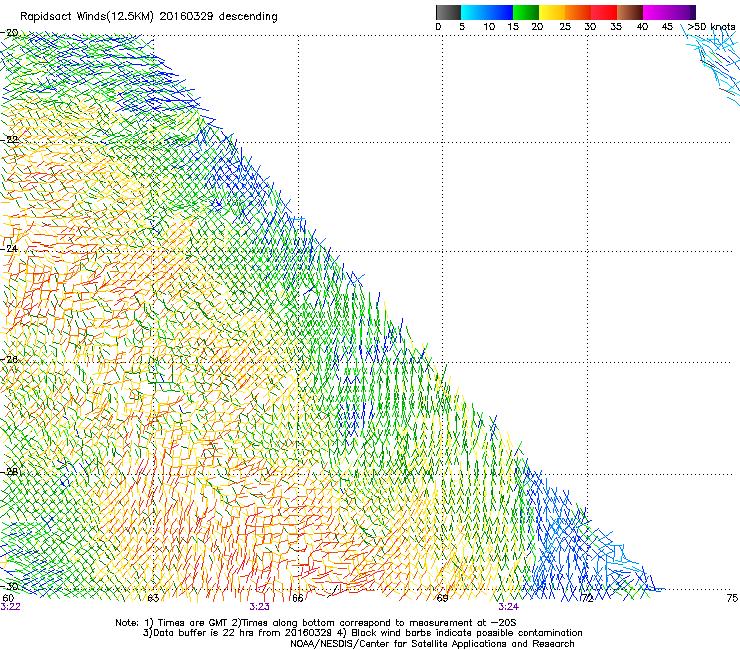Click the brown 35-40 knots legend segment
Screen dimensions: 740x650
[630, 12]
